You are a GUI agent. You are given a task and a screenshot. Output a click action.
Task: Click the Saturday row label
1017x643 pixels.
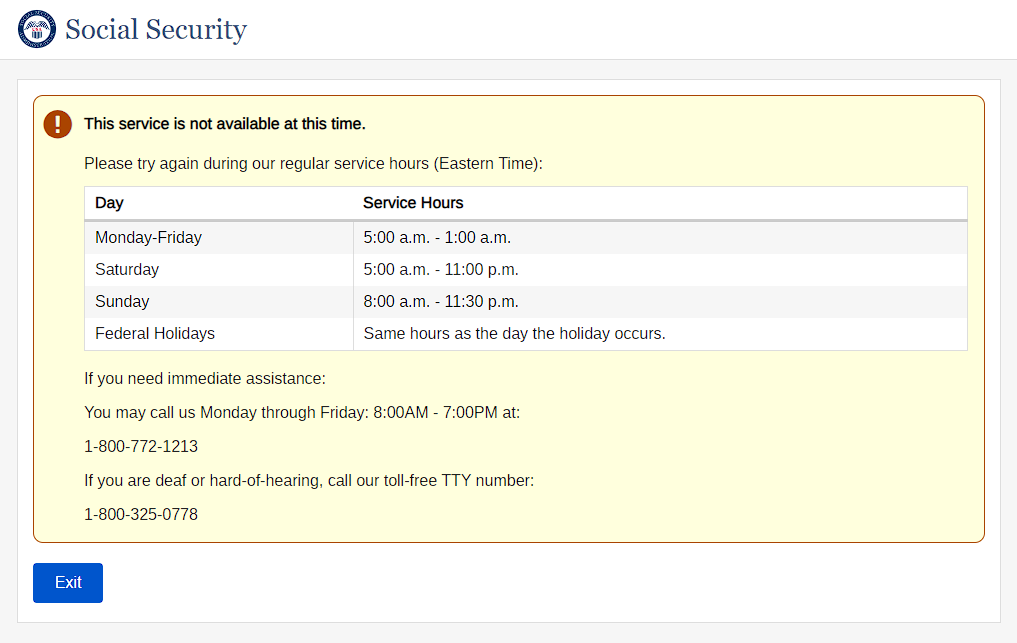[x=127, y=270]
